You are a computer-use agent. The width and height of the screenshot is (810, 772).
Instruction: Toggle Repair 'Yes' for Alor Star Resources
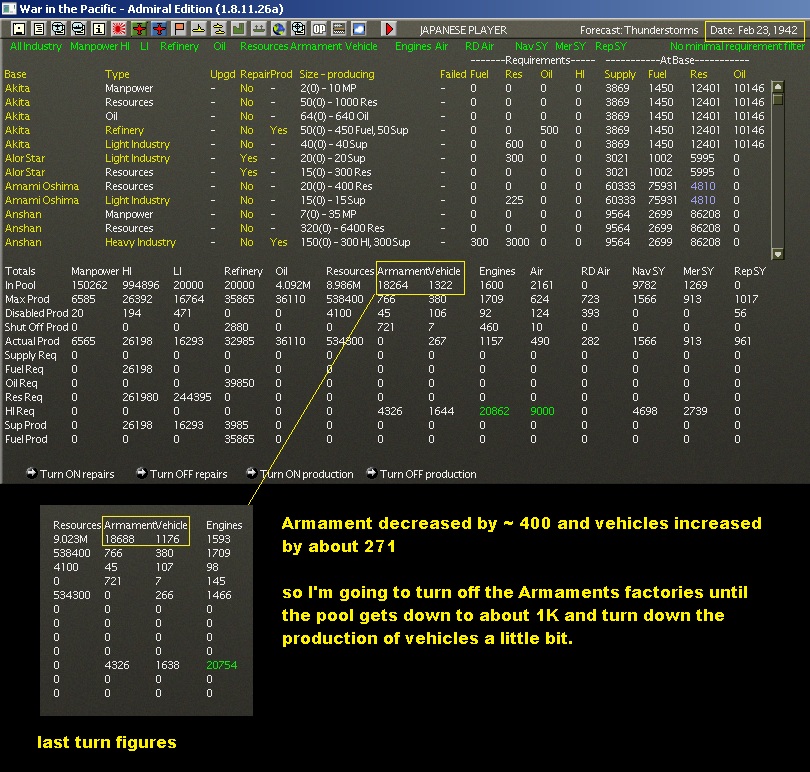pos(248,172)
